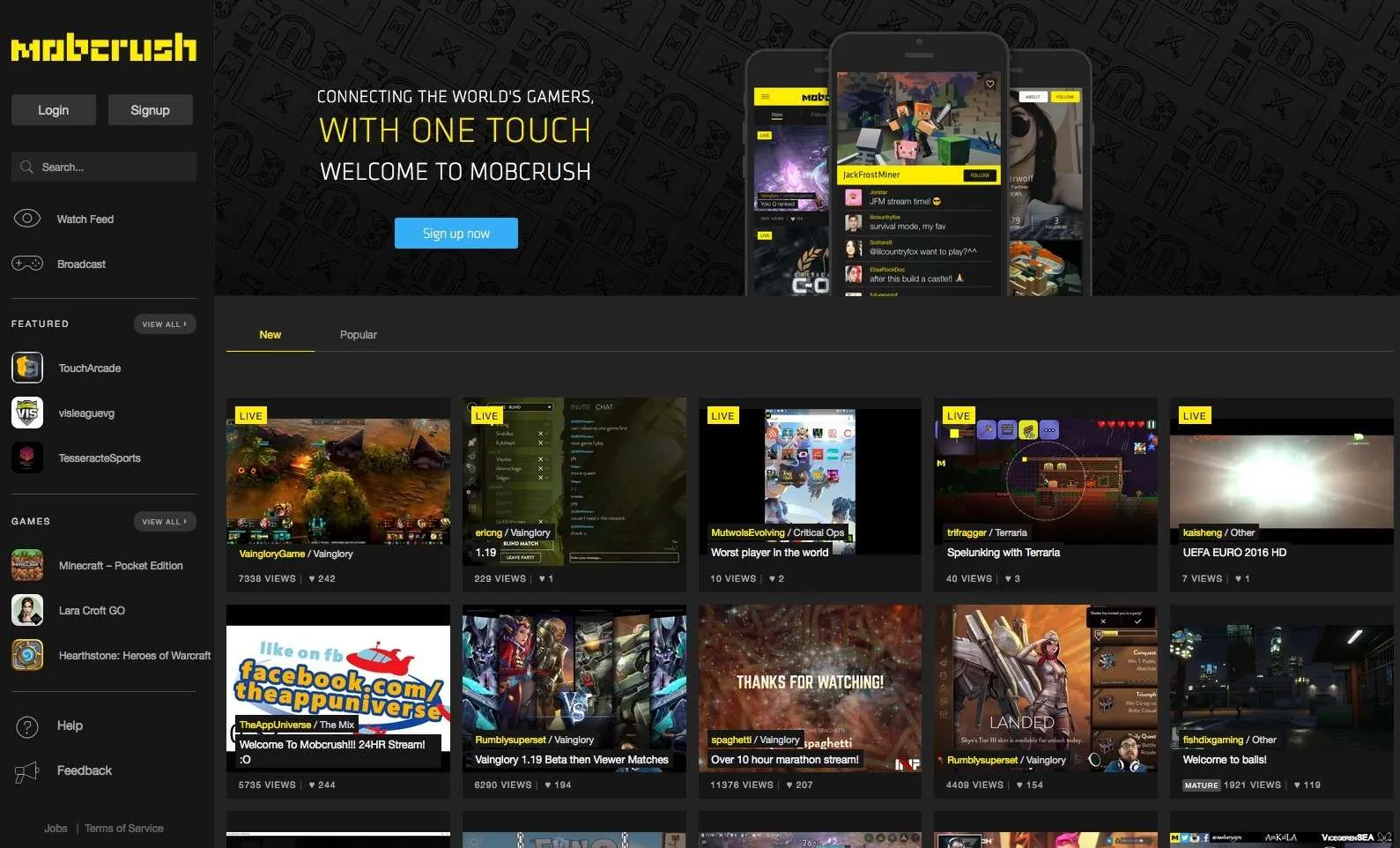Click the '11376 VIEWS' count text
Screen dimensions: 1400x848
click(742, 785)
